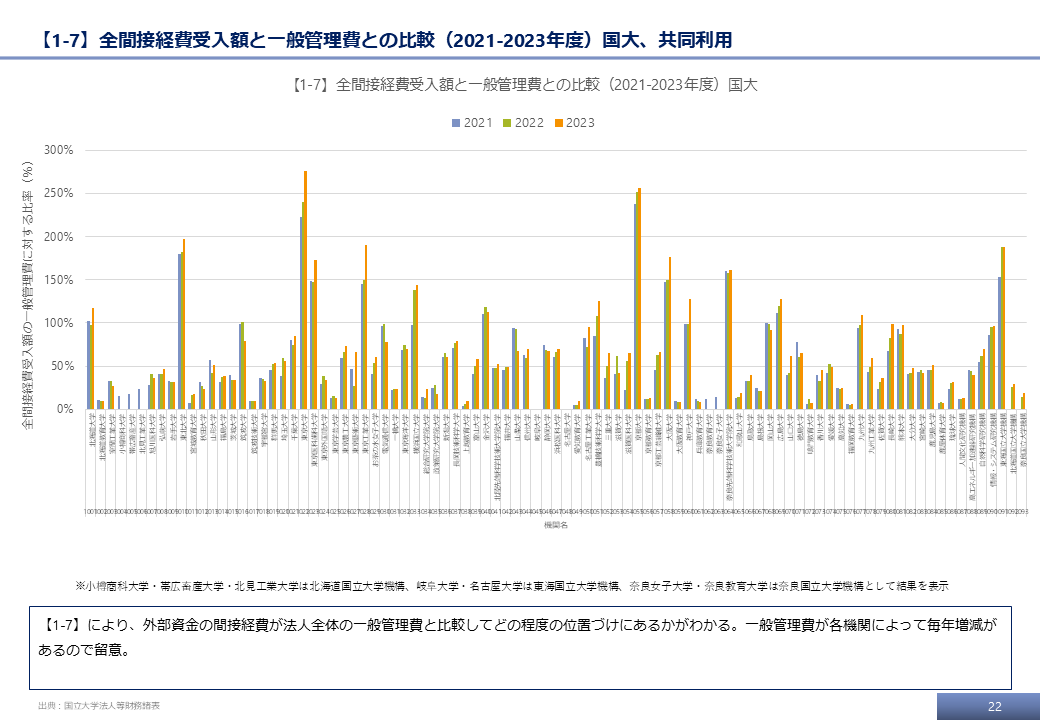1040x720 pixels.
Task: Click the source citation 出典：国立大学法人等財務諸表
Action: pos(98,706)
